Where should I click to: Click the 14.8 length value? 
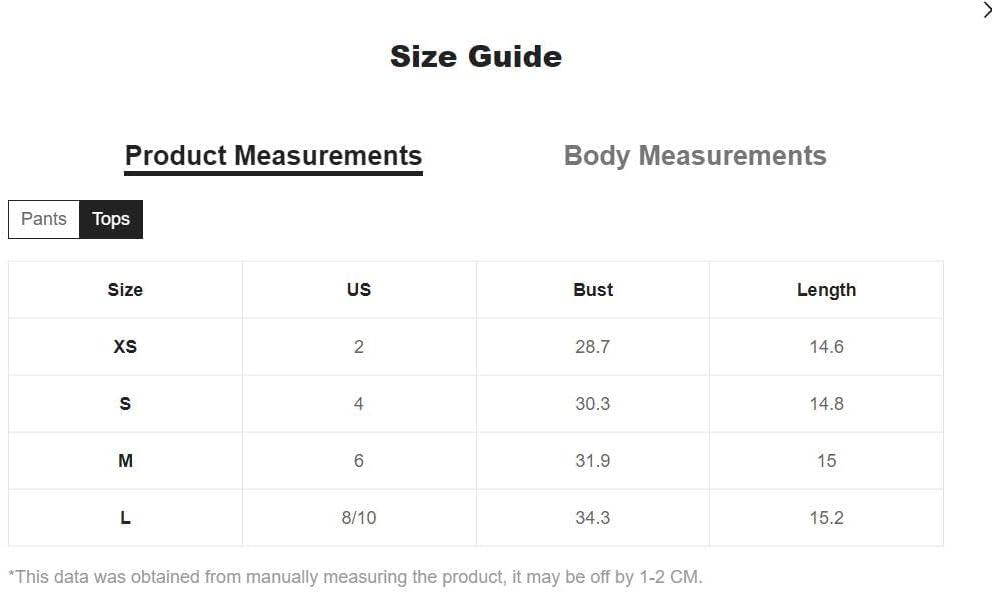[826, 404]
